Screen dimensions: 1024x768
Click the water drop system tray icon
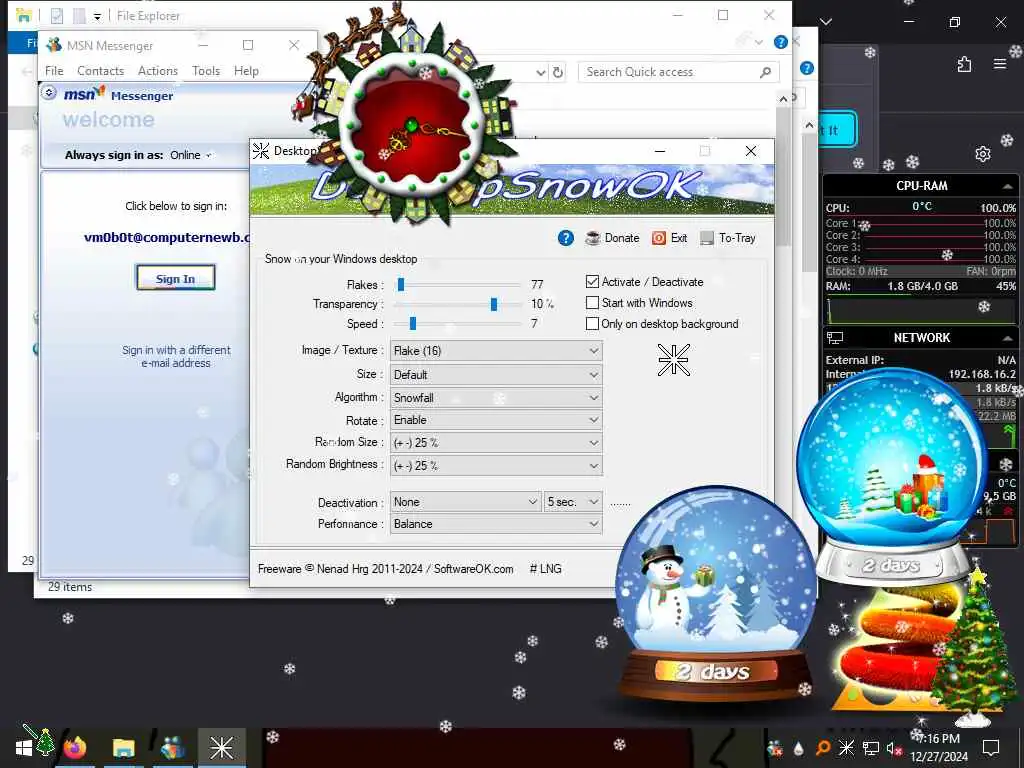tap(798, 748)
